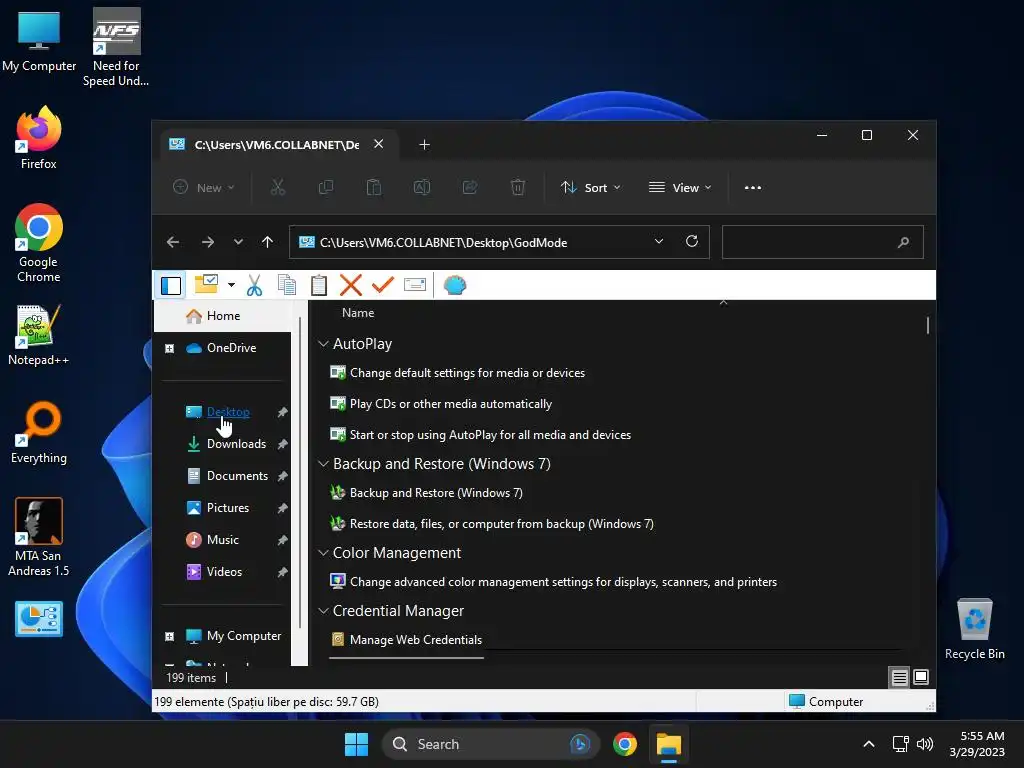Click the Copy pages icon in white toolbar
This screenshot has width=1024, height=768.
[287, 285]
